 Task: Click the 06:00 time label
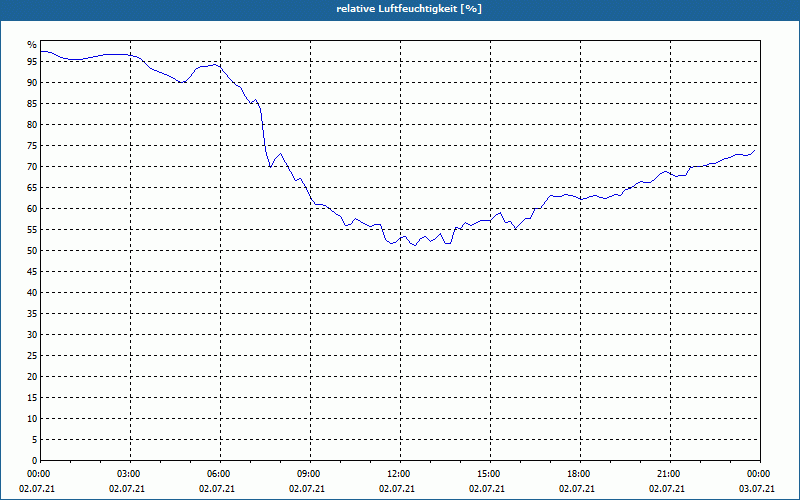click(217, 474)
